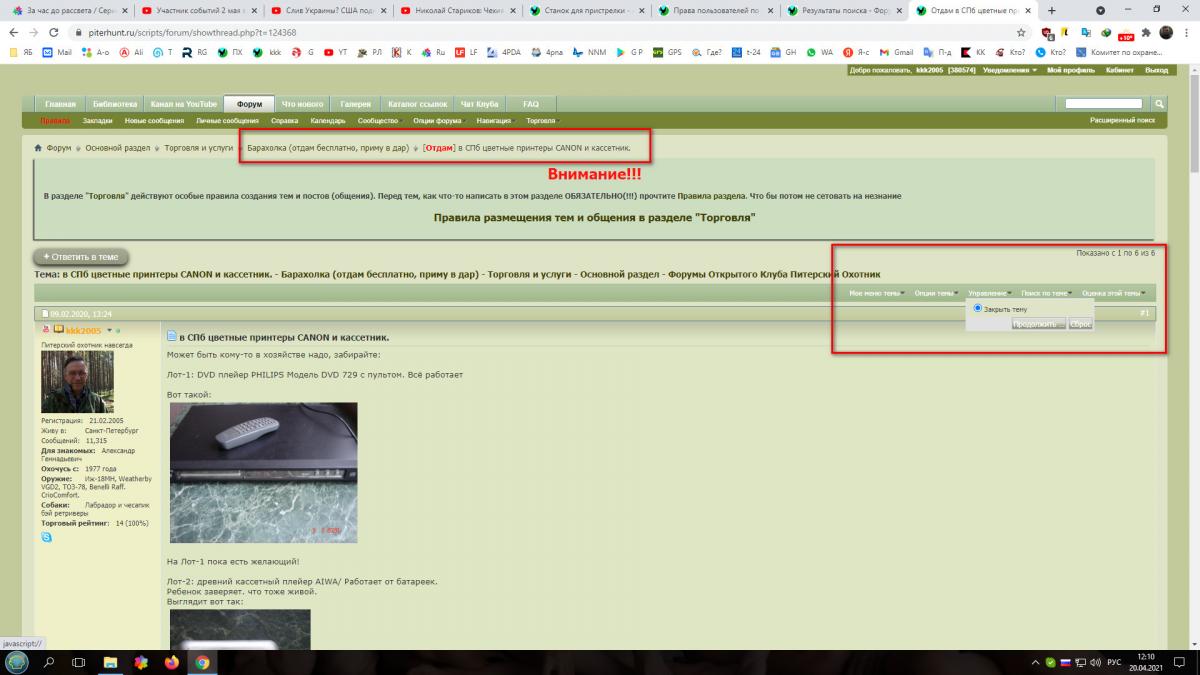Select the 'Закрыть тему' radio button
The width and height of the screenshot is (1200, 675).
pos(978,308)
